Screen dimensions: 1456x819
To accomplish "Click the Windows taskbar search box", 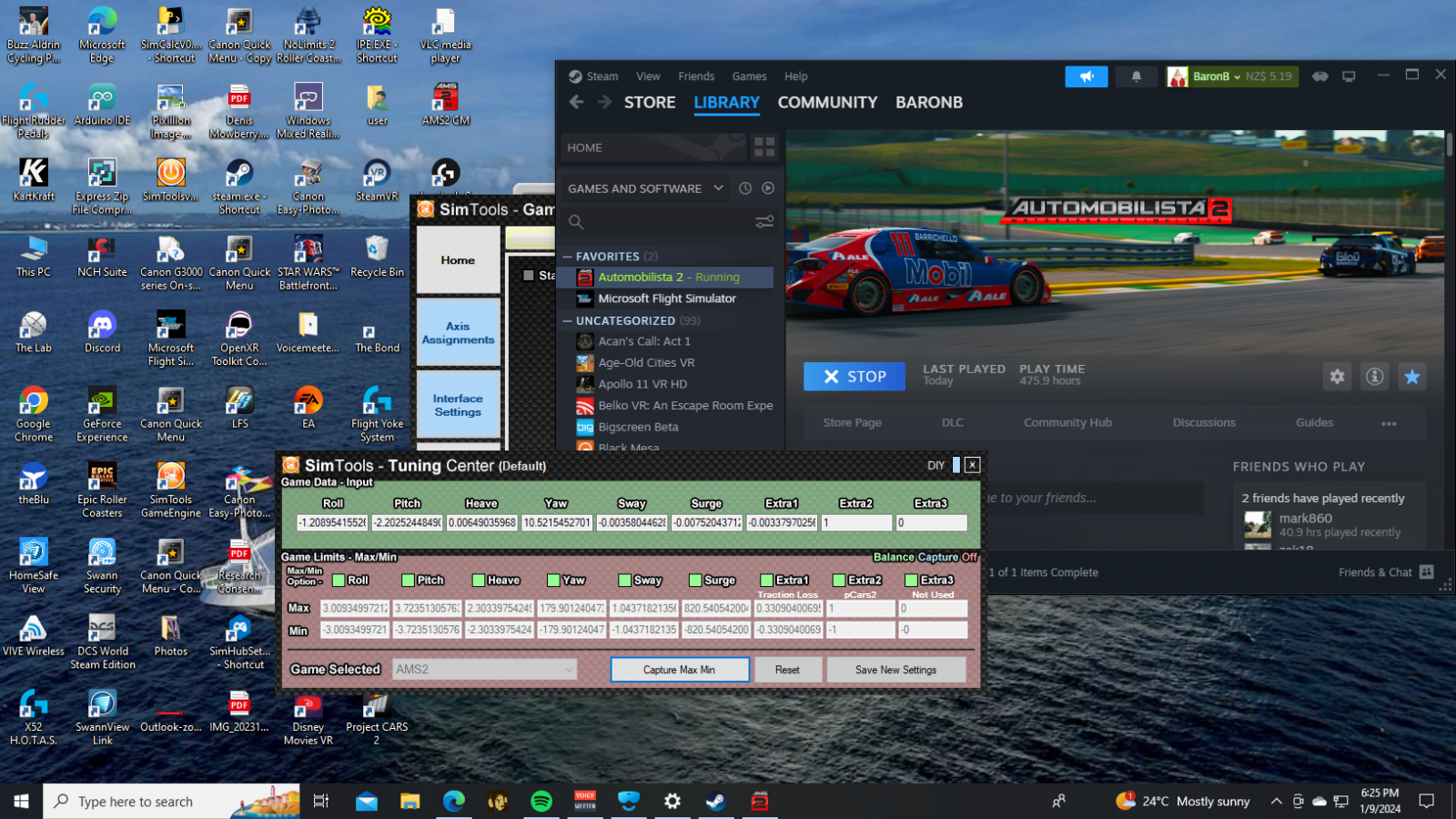I will click(x=171, y=801).
